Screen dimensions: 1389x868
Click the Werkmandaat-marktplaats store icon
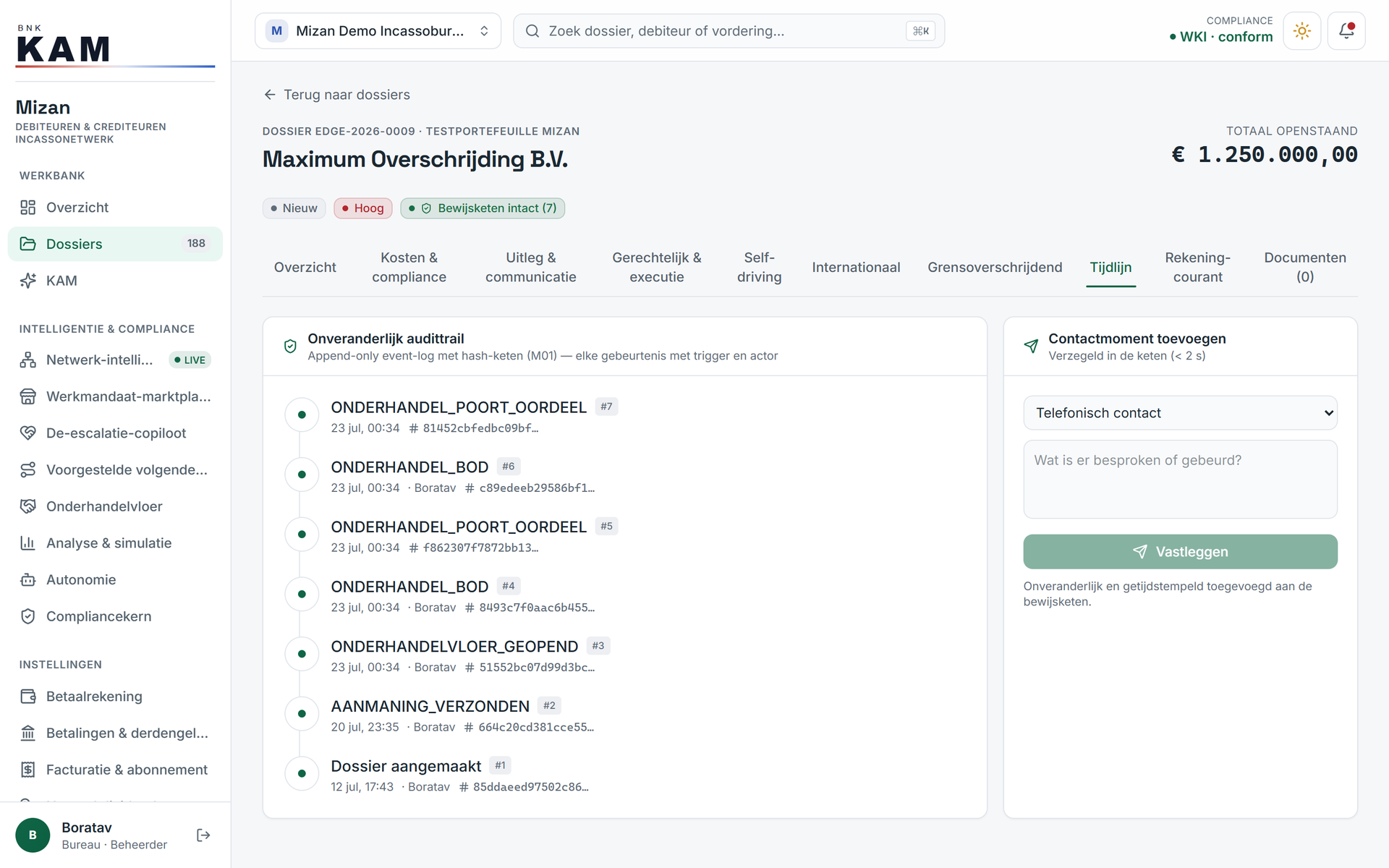coord(27,396)
